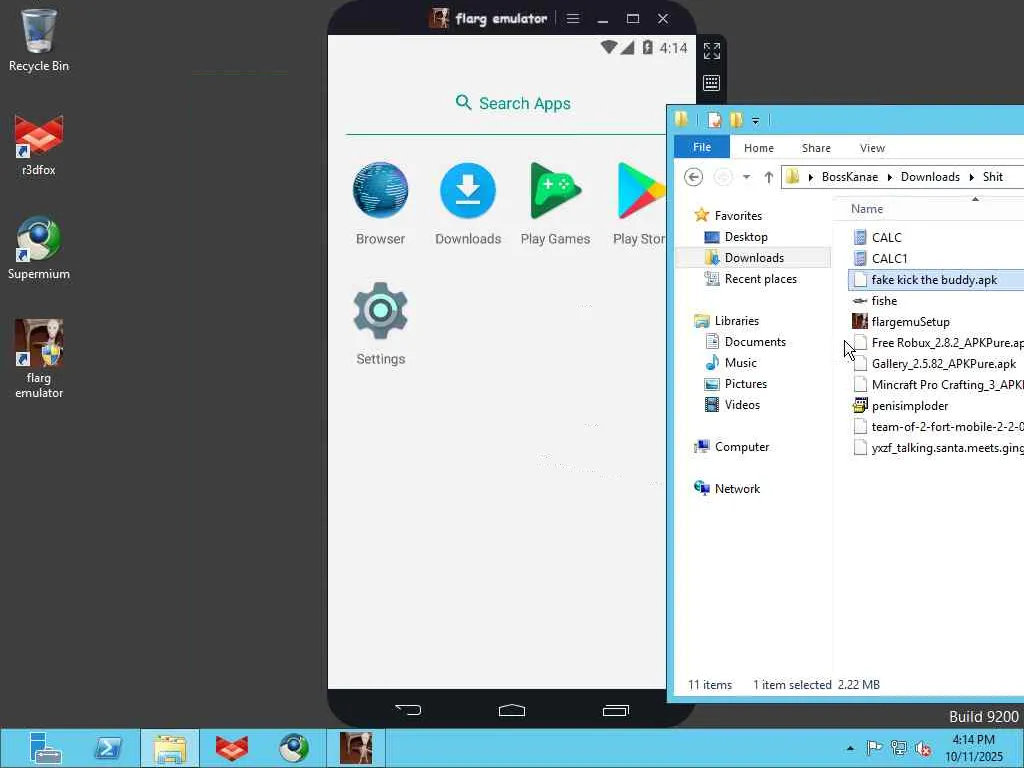Click r3dfox icon on the taskbar
The image size is (1024, 768).
pyautogui.click(x=232, y=748)
